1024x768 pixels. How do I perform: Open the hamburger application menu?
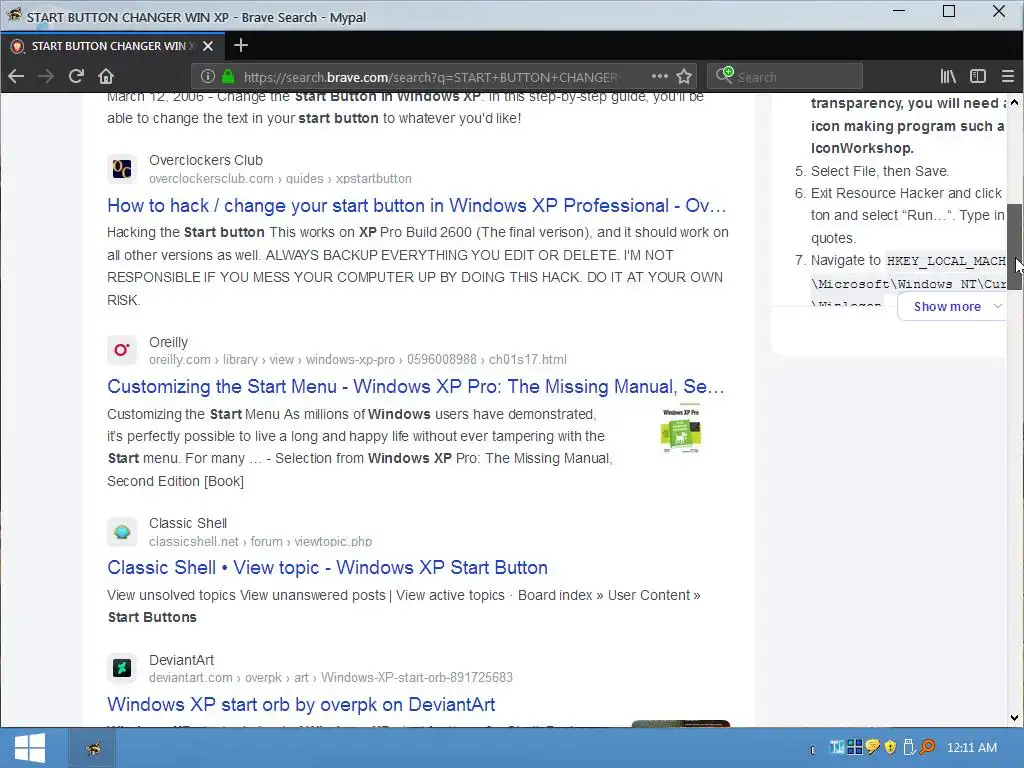[1008, 76]
